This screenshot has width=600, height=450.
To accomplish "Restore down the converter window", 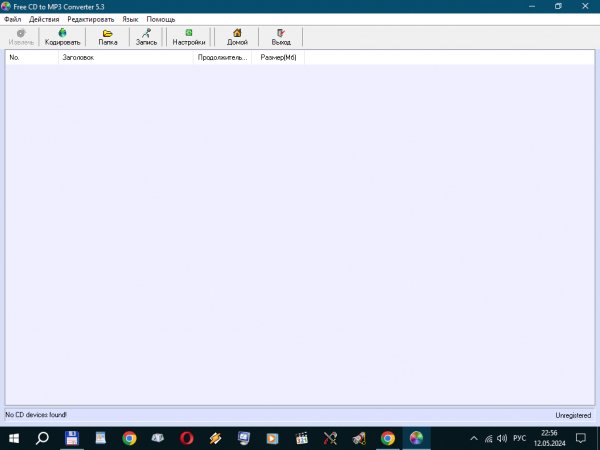I will [558, 6].
